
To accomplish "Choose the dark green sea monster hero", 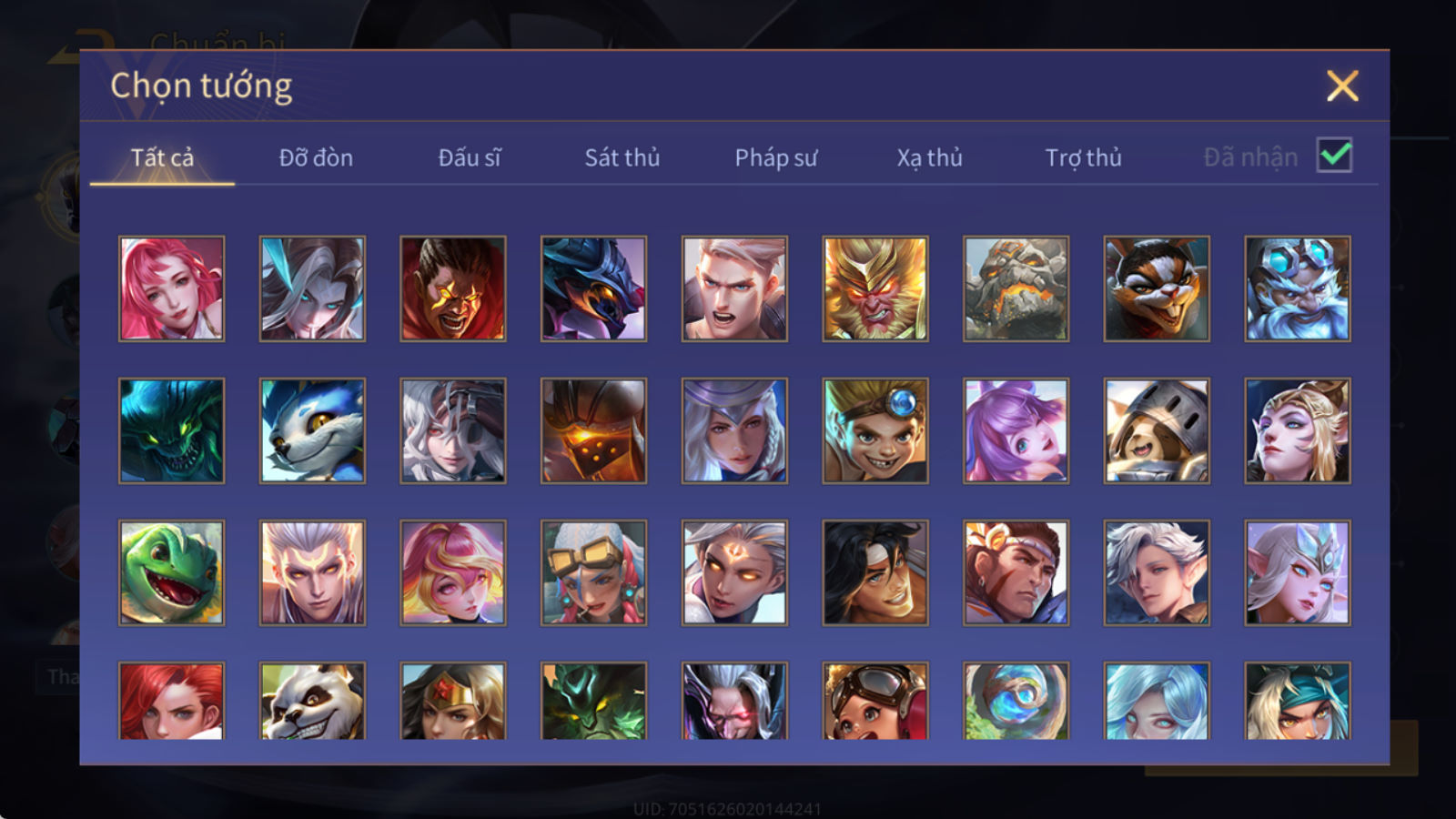I will pos(171,430).
